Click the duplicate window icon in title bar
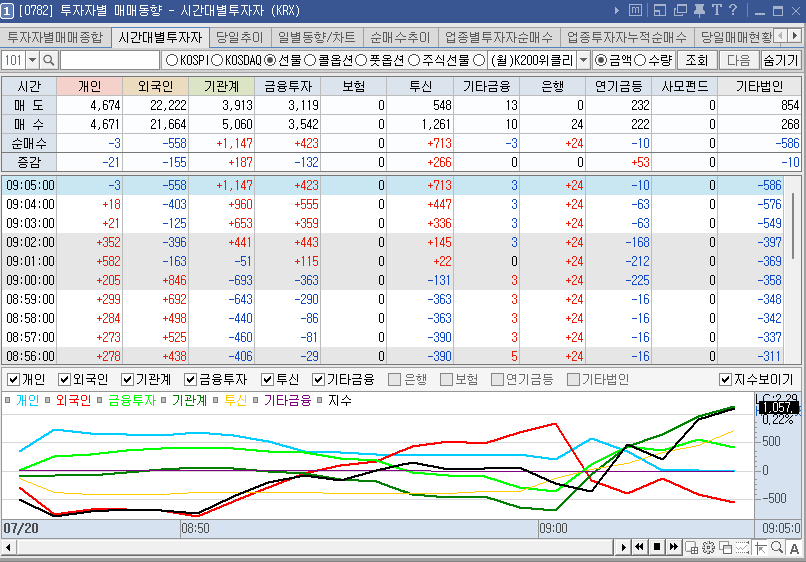Image resolution: width=806 pixels, height=562 pixels. click(x=681, y=10)
